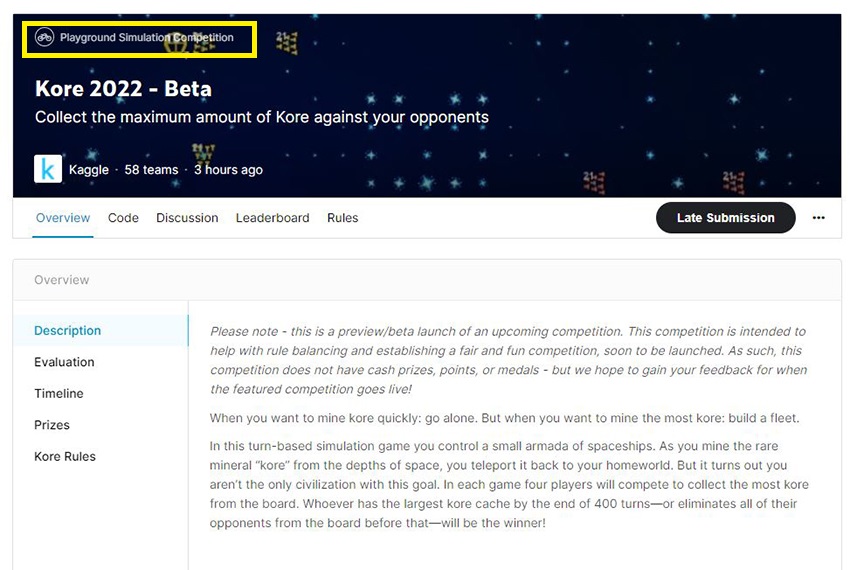Click the Playground competition bike icon

tap(44, 38)
